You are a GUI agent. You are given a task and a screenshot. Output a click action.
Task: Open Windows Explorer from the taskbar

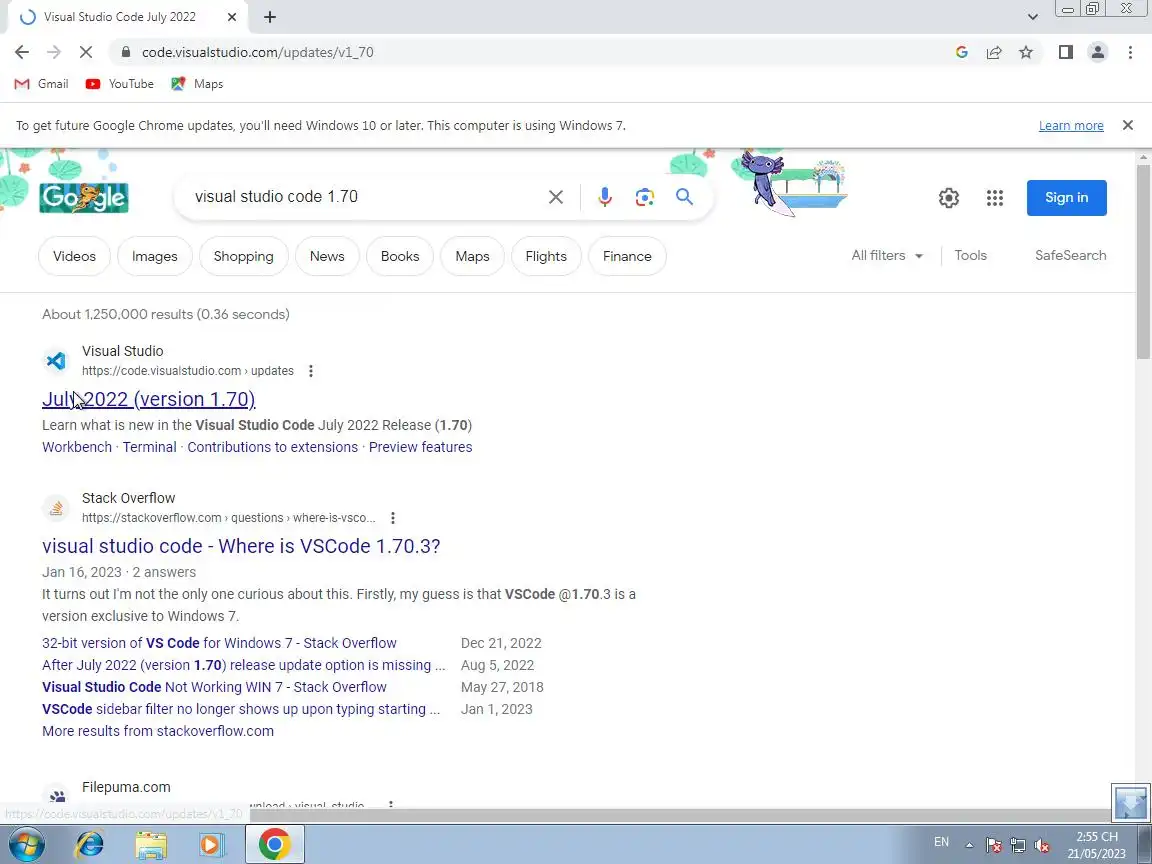coord(151,844)
